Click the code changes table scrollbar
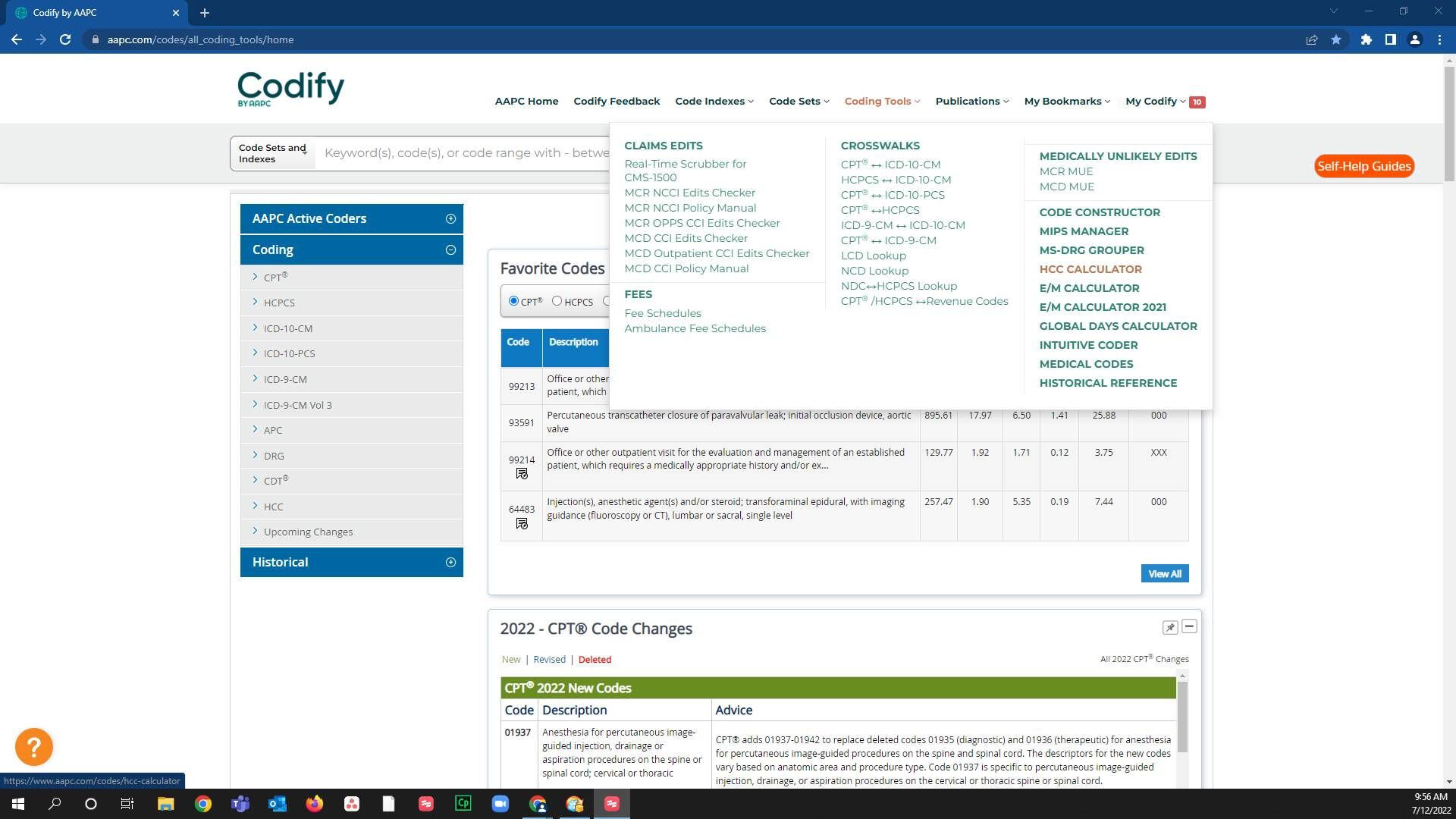This screenshot has width=1456, height=819. point(1182,717)
